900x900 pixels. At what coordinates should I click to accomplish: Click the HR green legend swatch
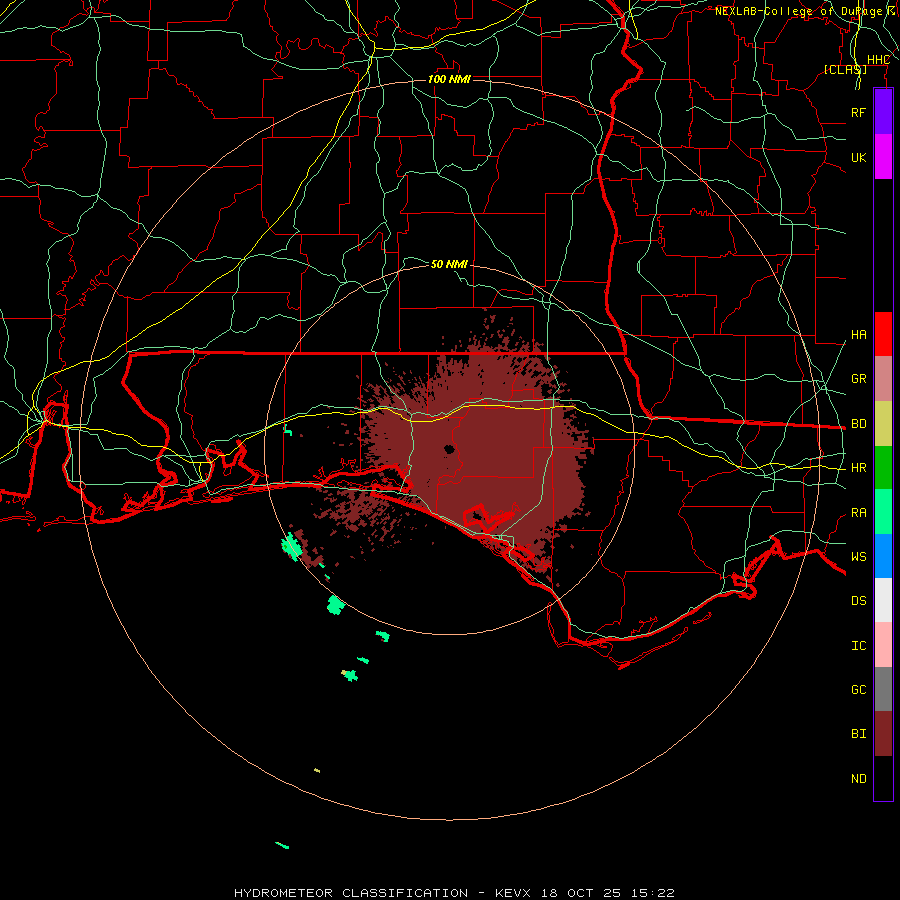[883, 468]
